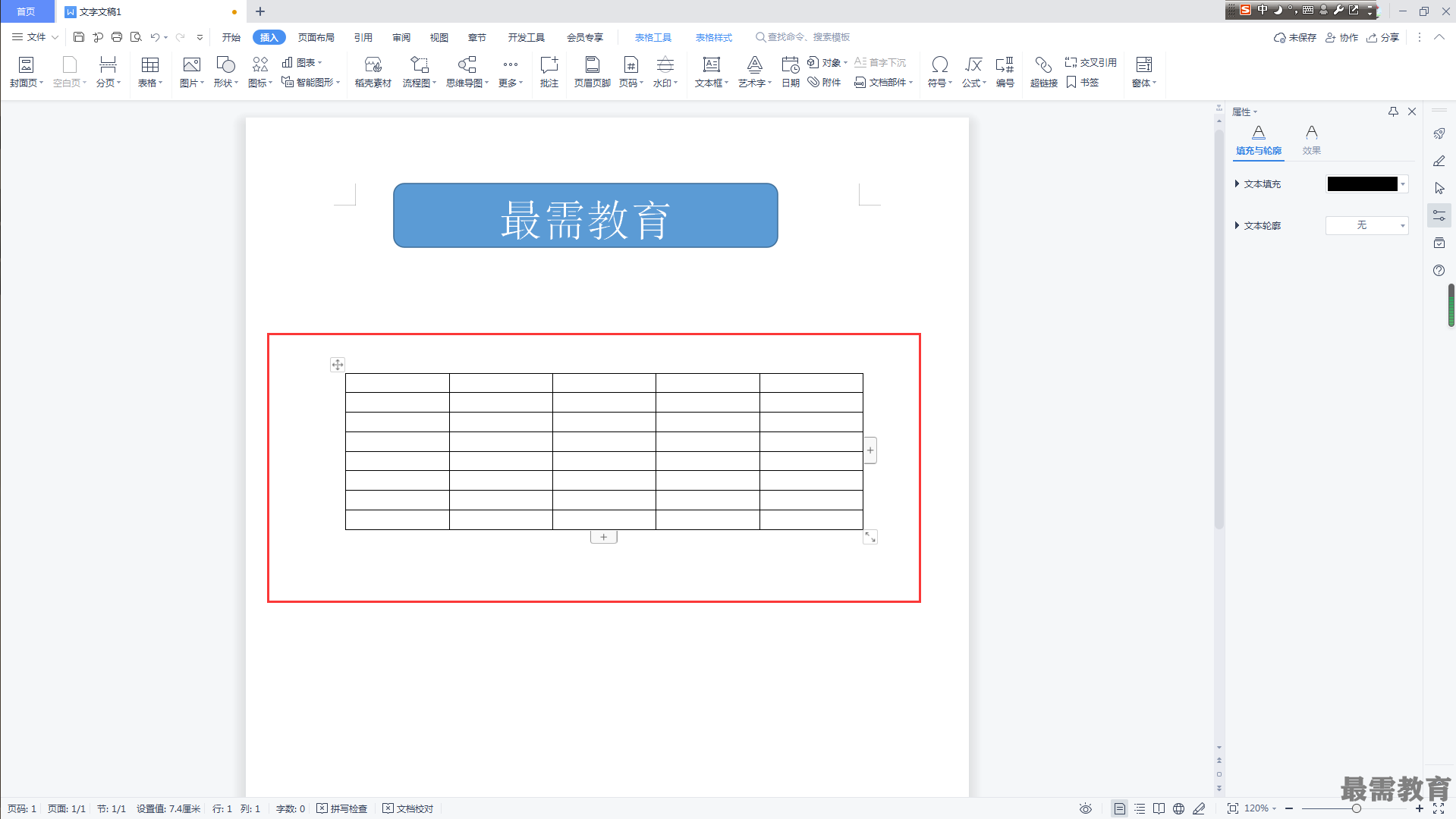
Task: Insert a formula (公式)
Action: (x=974, y=72)
